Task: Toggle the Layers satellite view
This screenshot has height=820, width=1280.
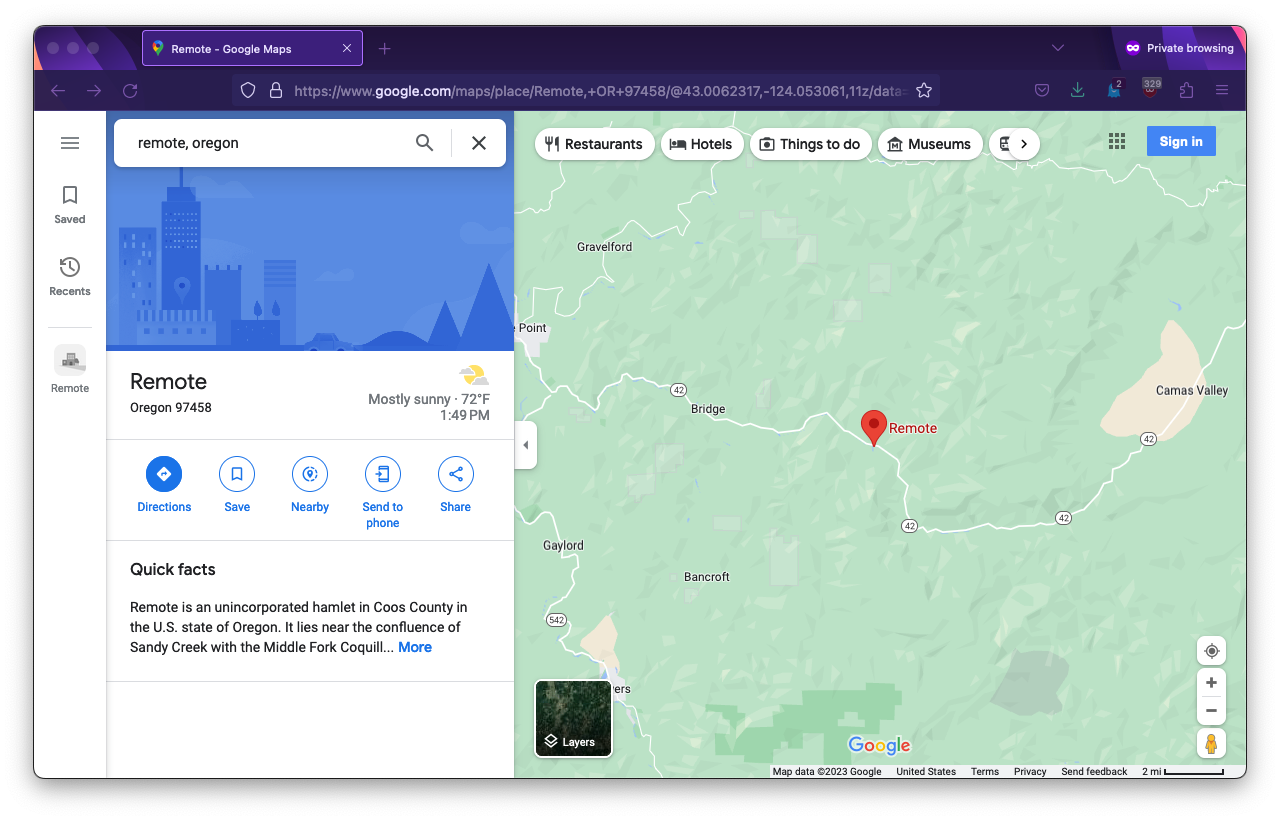Action: [x=573, y=718]
